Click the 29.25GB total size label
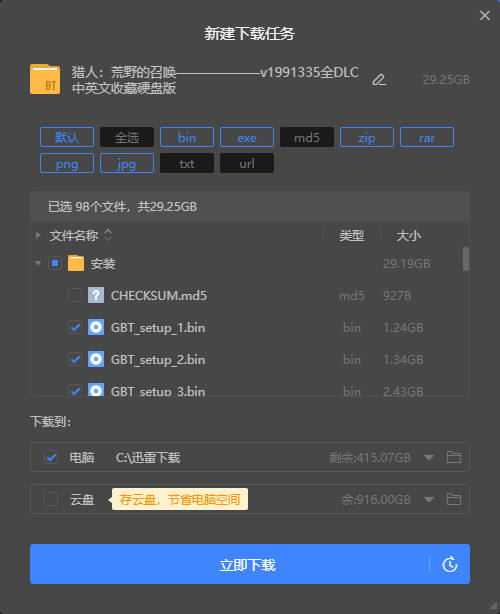This screenshot has width=500, height=614. (x=446, y=80)
